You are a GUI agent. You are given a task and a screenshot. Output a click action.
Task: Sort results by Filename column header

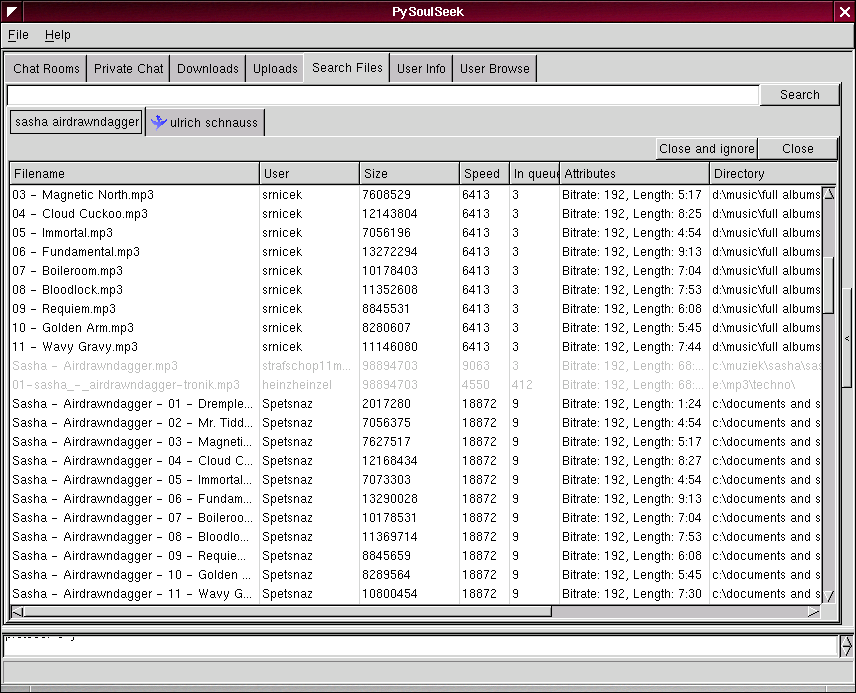135,174
